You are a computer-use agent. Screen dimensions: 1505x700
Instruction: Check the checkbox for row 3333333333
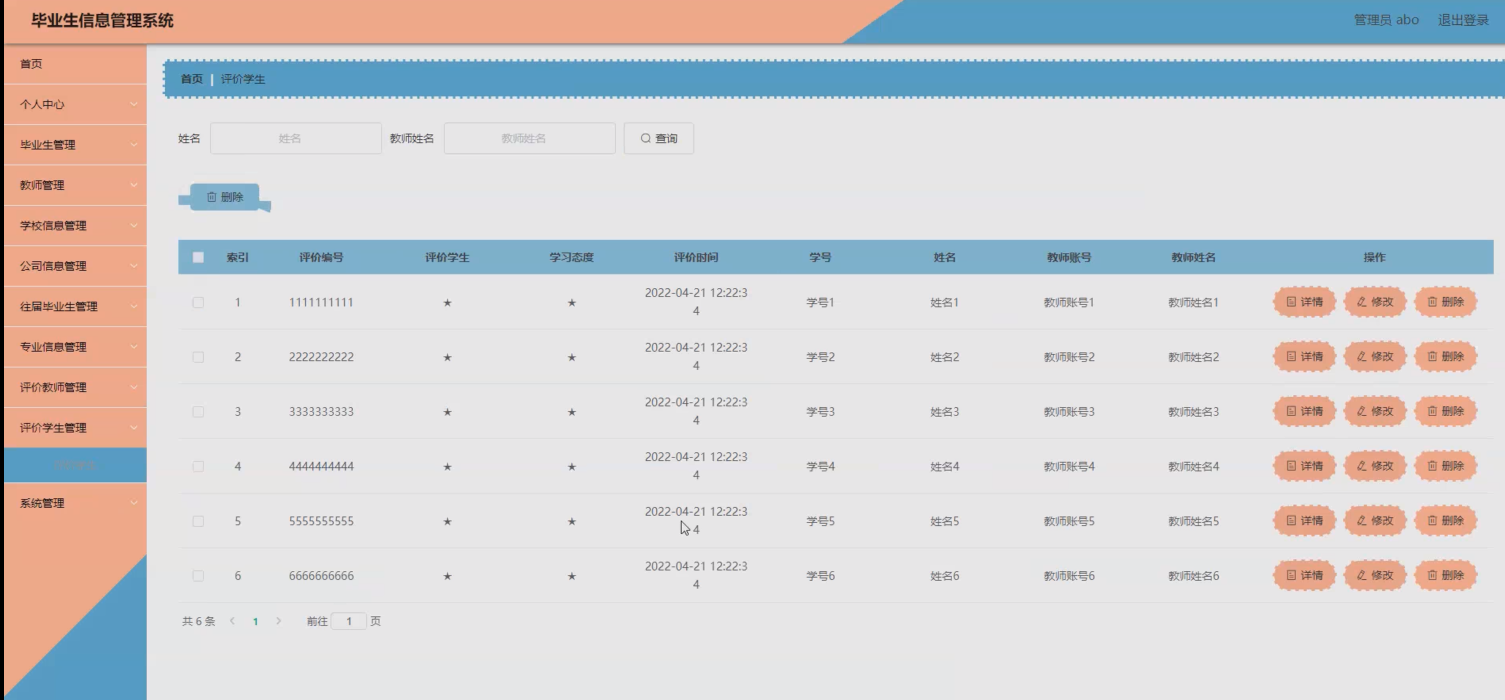coord(198,411)
